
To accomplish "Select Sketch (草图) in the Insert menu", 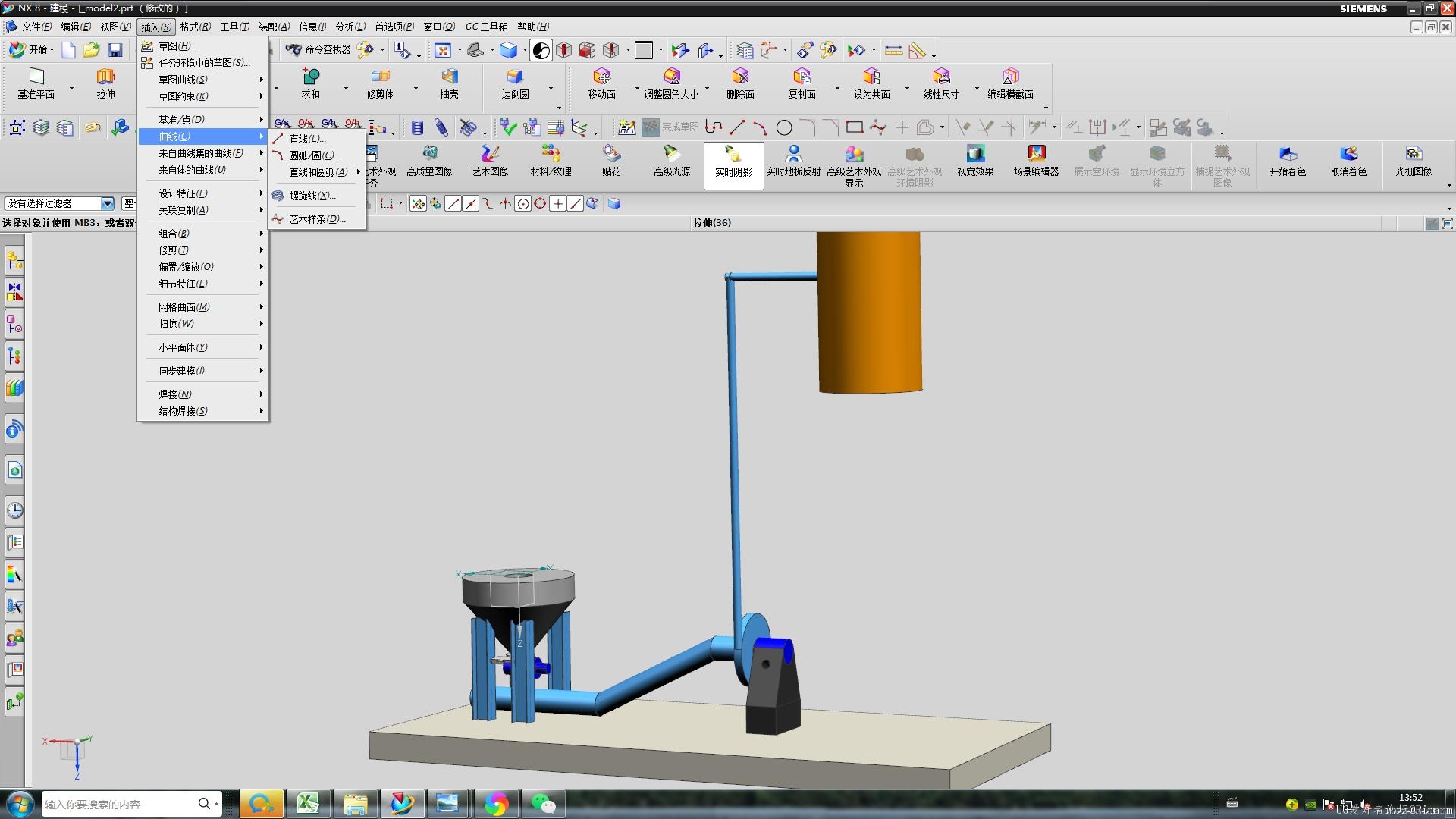I will tap(203, 46).
